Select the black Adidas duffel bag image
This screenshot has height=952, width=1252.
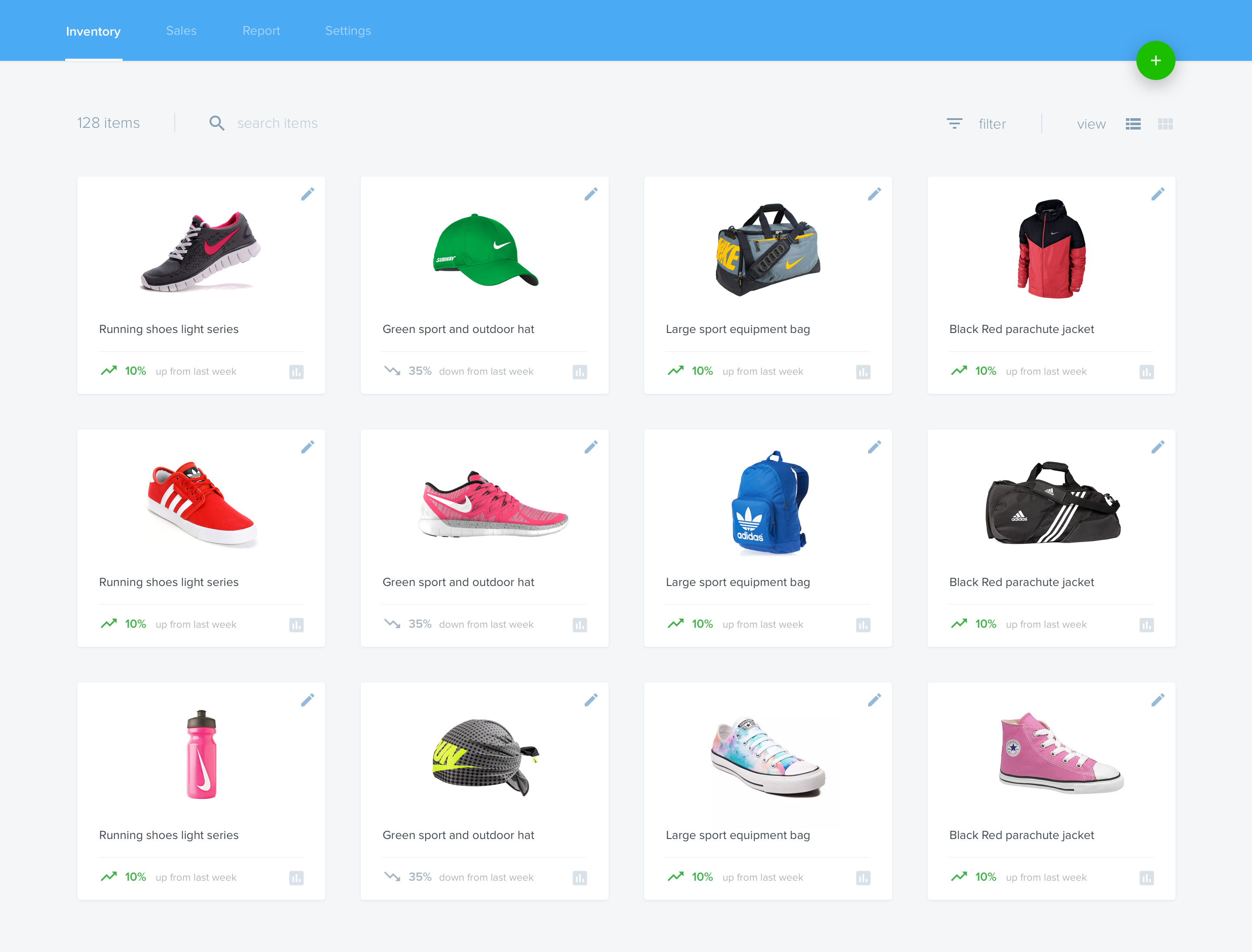tap(1053, 503)
